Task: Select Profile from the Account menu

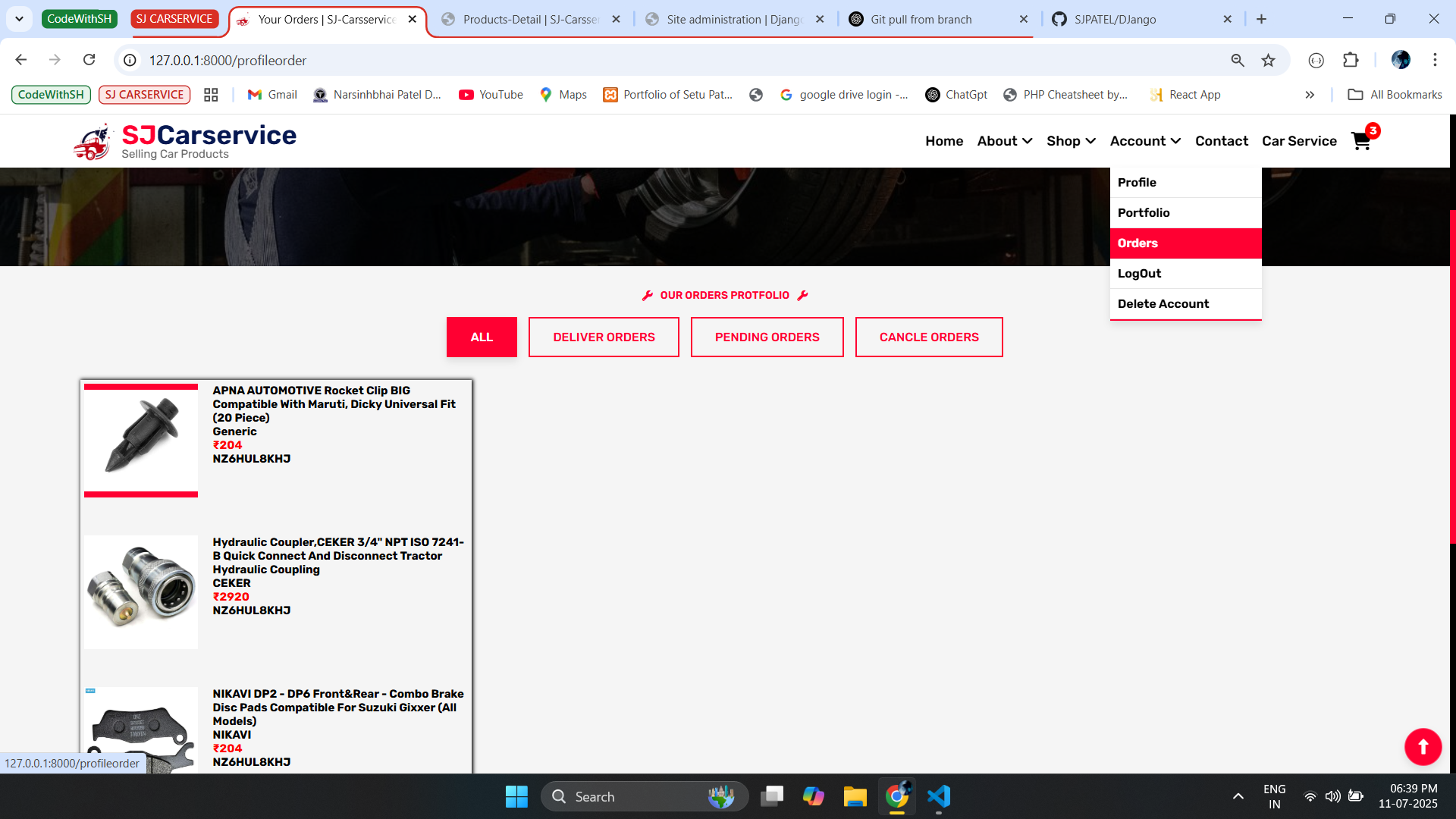Action: (1137, 183)
